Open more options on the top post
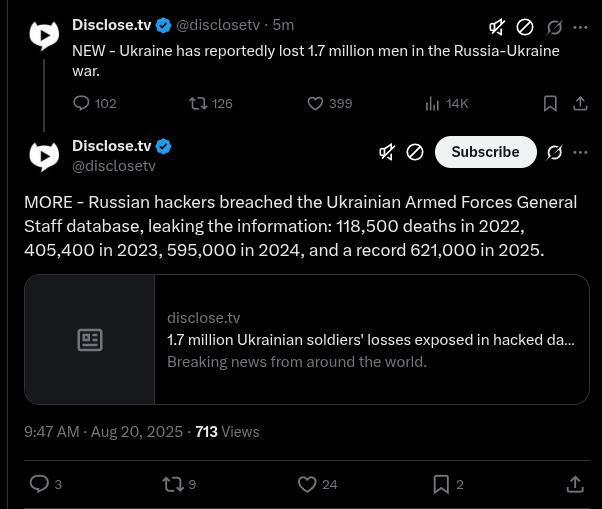Image resolution: width=602 pixels, height=509 pixels. point(580,27)
